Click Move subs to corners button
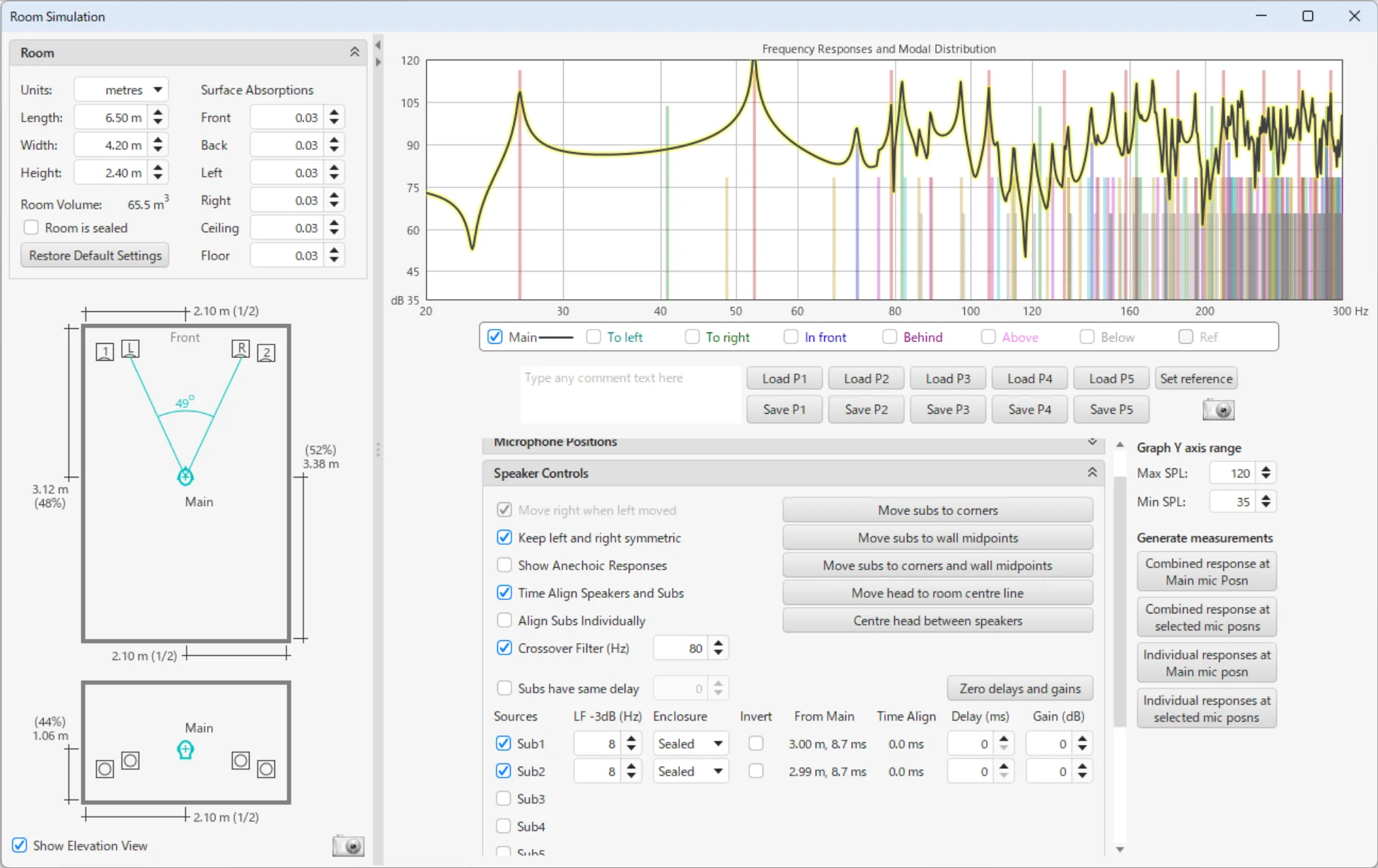 point(937,510)
